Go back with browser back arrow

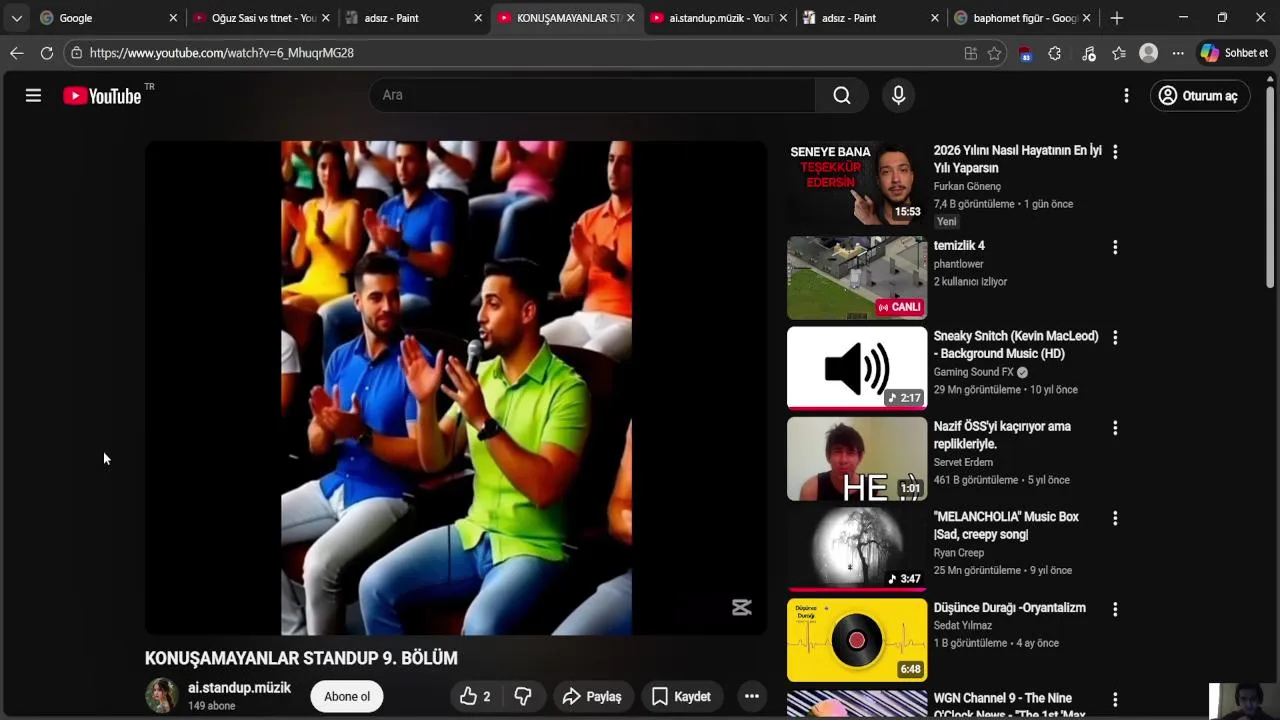[17, 53]
